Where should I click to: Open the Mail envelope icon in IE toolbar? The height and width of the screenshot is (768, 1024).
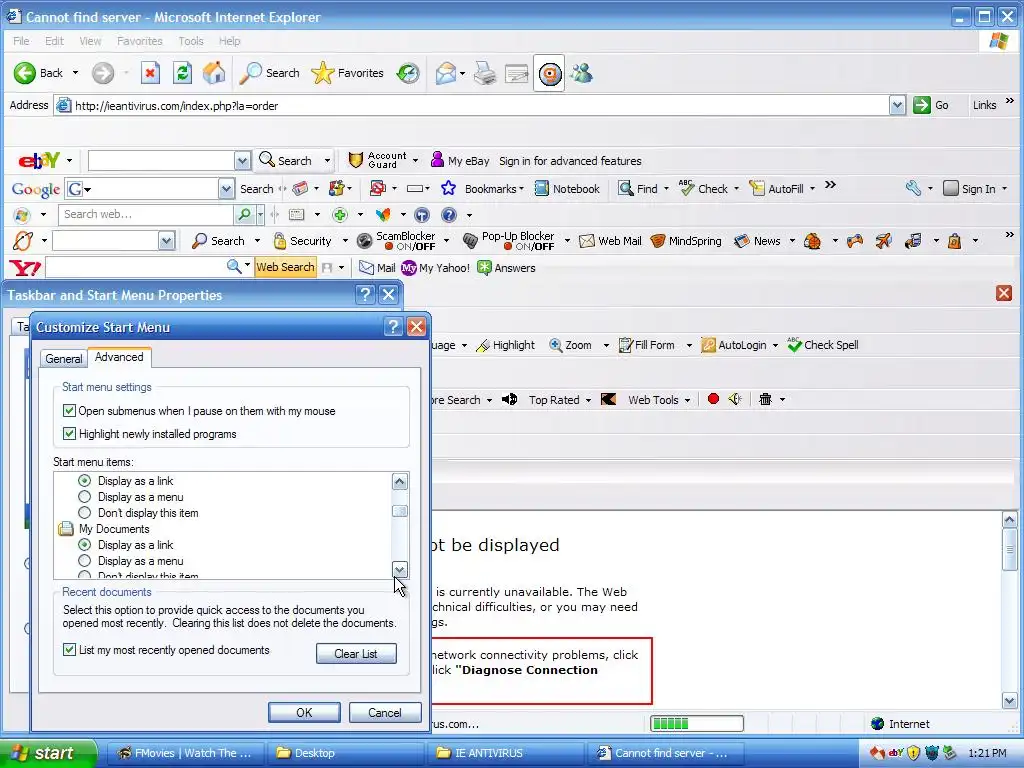(x=446, y=73)
